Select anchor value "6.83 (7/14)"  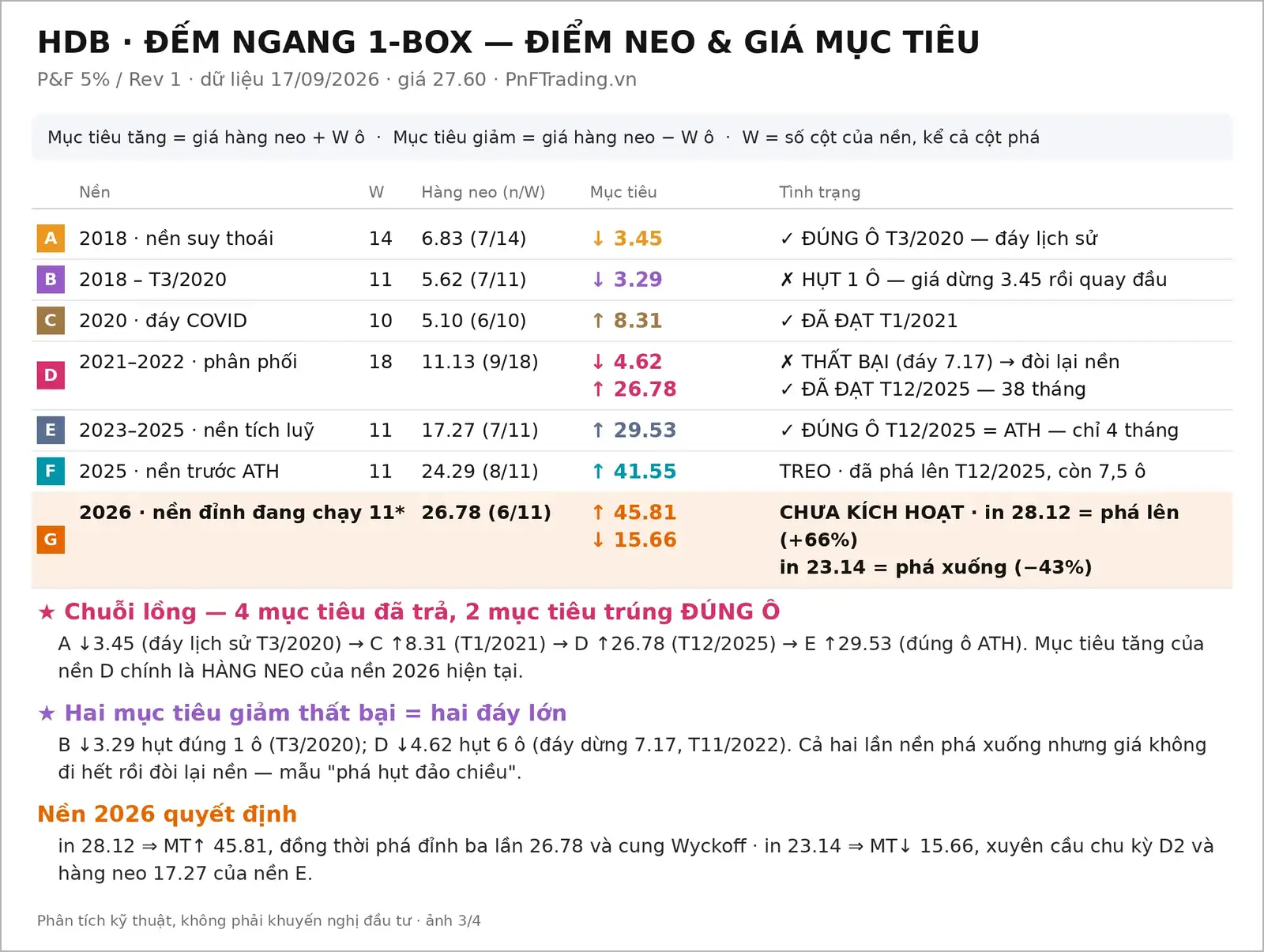pyautogui.click(x=474, y=239)
